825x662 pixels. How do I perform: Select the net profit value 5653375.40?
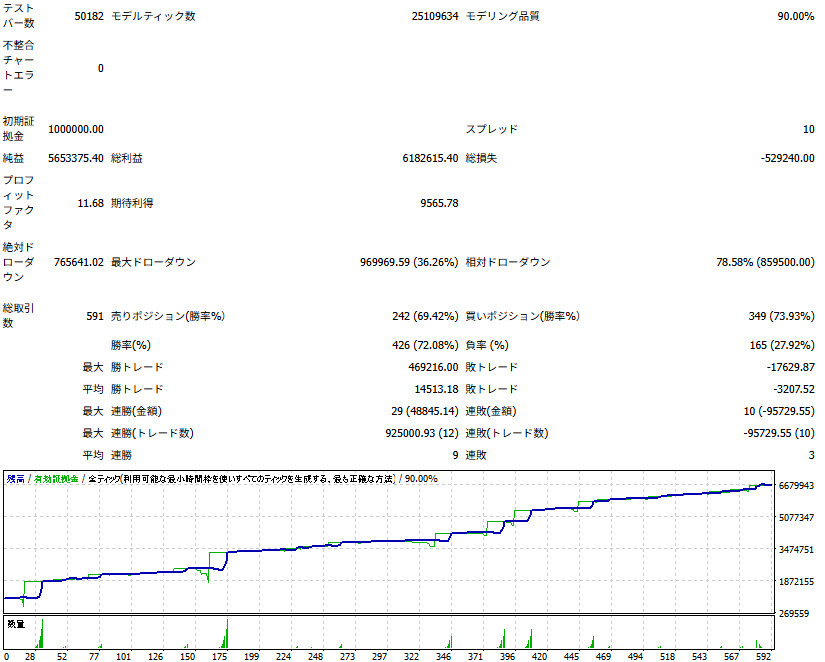(x=76, y=158)
